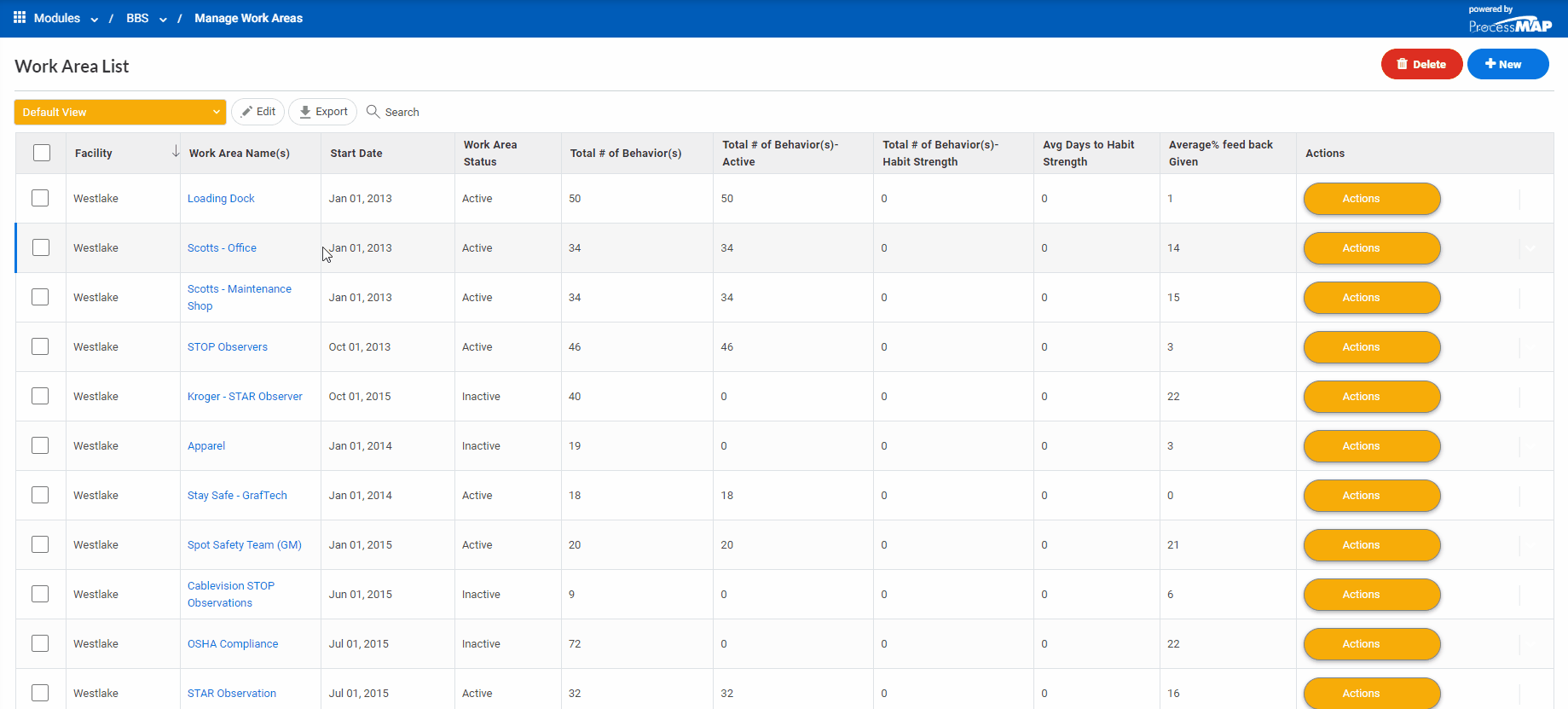The height and width of the screenshot is (709, 1568).
Task: Open Actions menu for Loading Dock
Action: point(1372,199)
